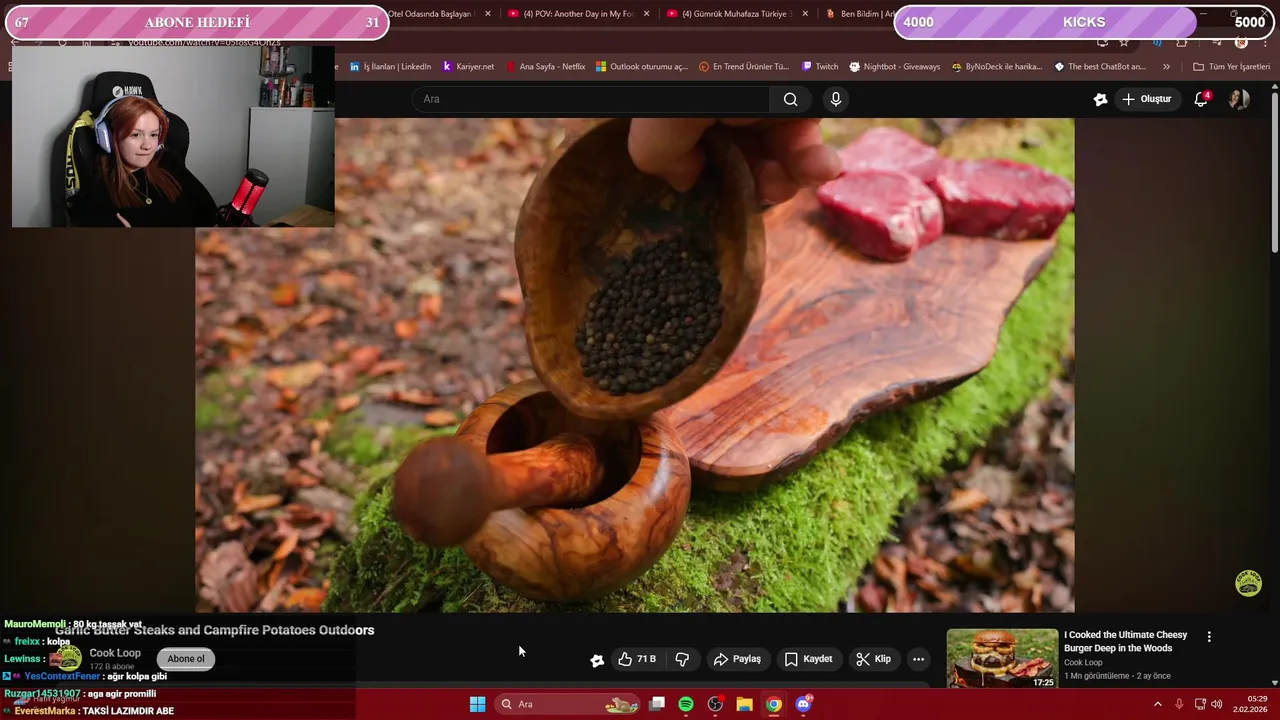Image resolution: width=1280 pixels, height=720 pixels.
Task: Open Spotify from the taskbar
Action: pos(686,704)
